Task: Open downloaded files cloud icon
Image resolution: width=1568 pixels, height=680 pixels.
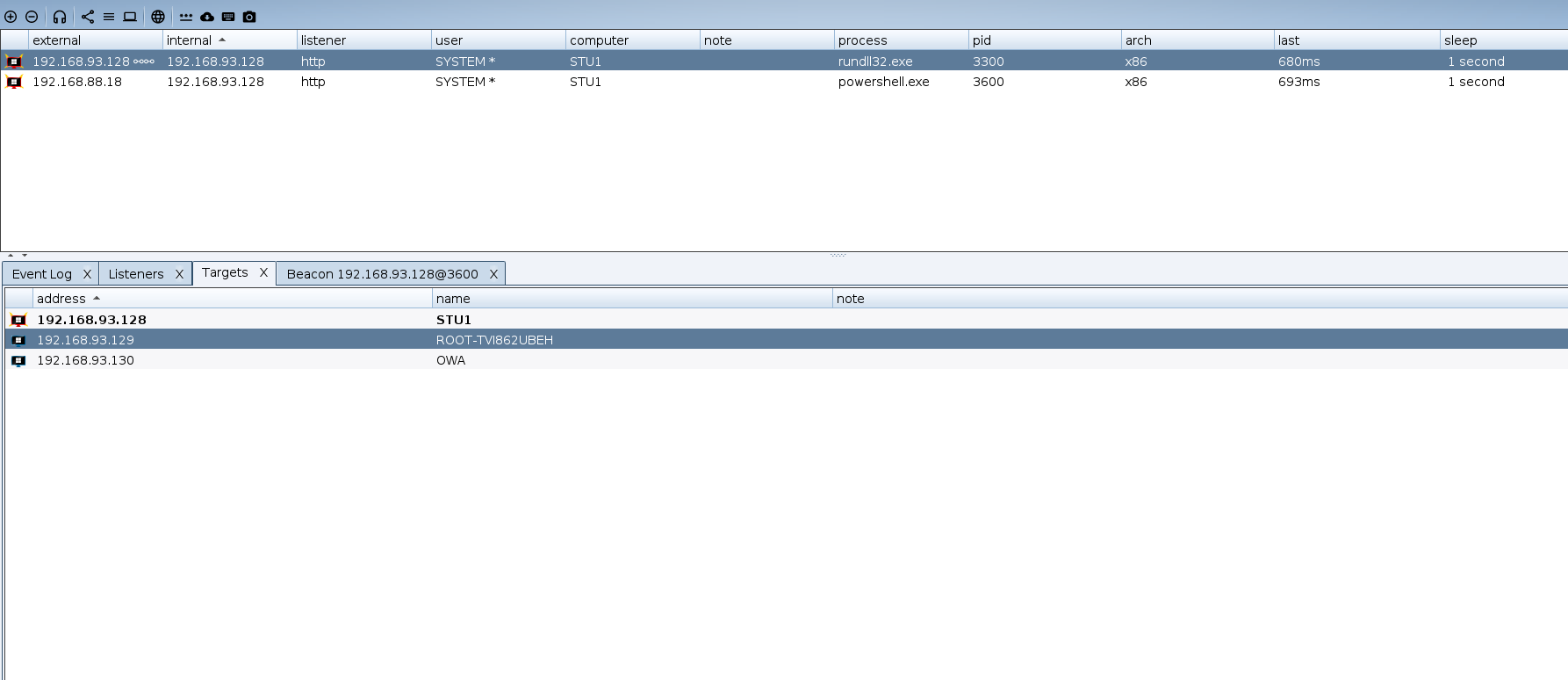Action: click(x=207, y=17)
